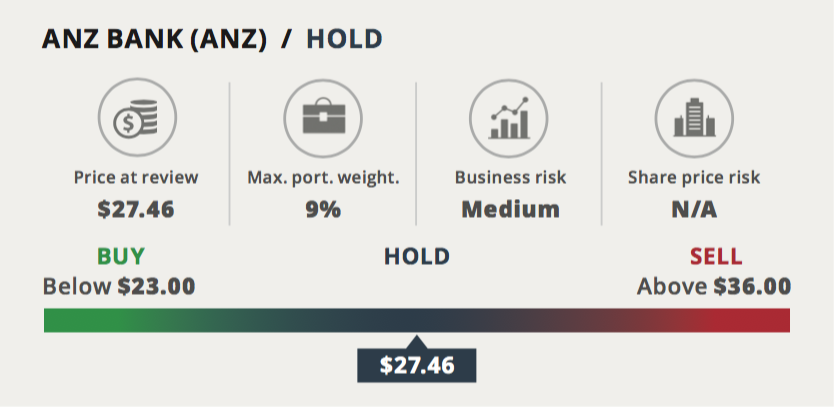
Task: Click Below $23.00 buy threshold text
Action: [x=119, y=287]
